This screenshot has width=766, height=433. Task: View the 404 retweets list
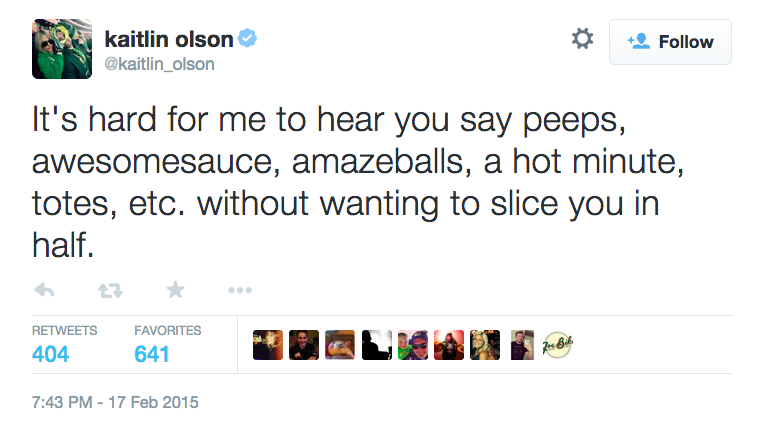point(50,353)
